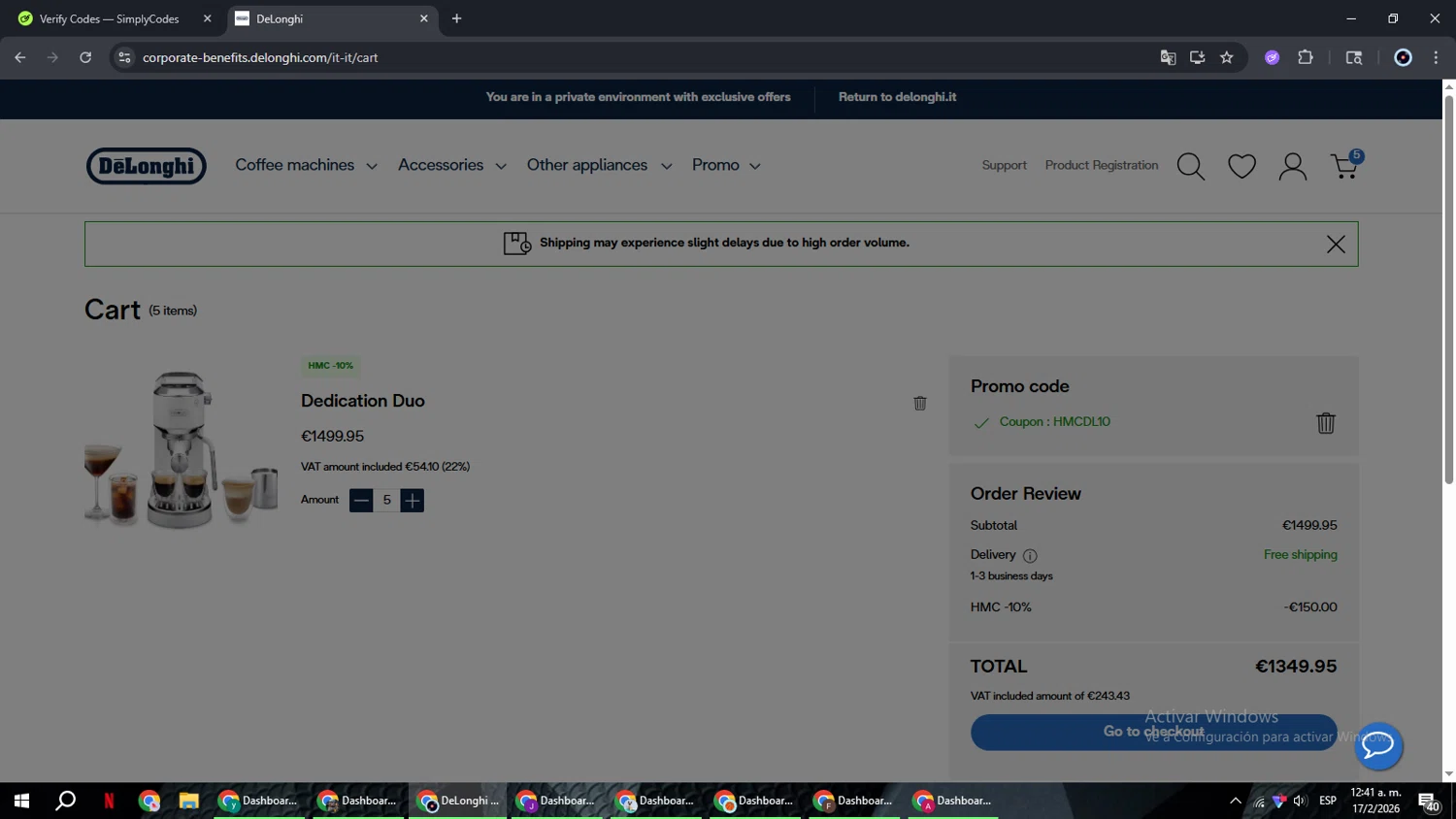Open the Chrome three-dot menu

(x=1436, y=58)
